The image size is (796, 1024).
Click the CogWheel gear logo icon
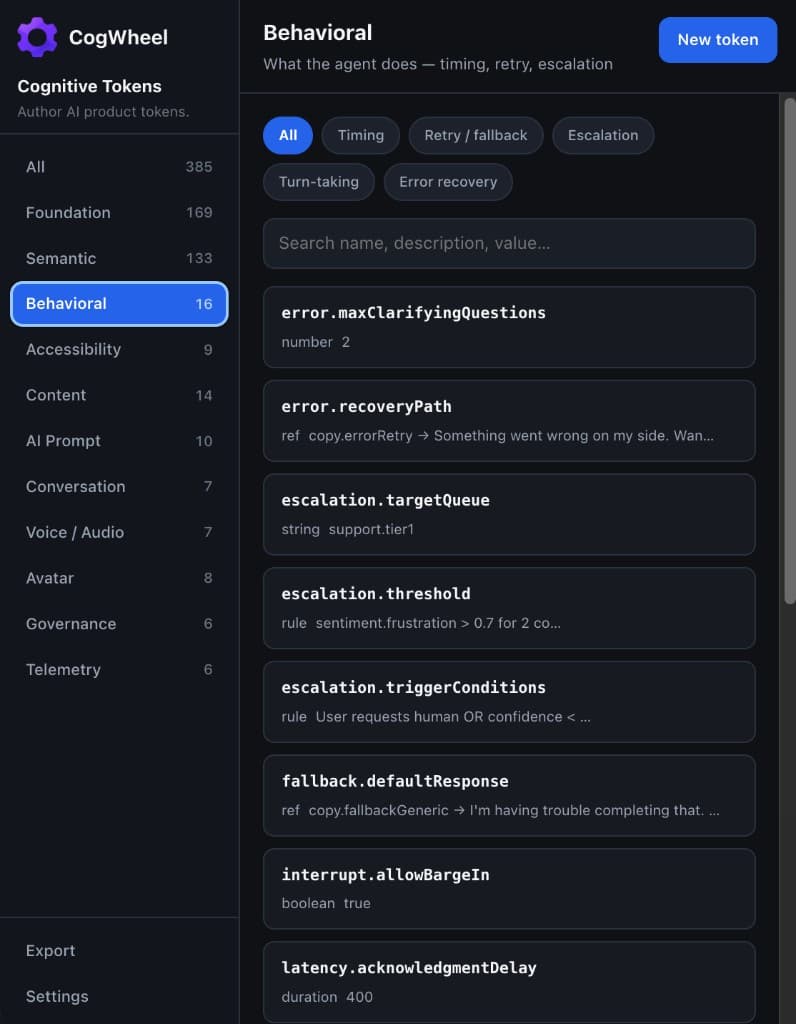37,37
